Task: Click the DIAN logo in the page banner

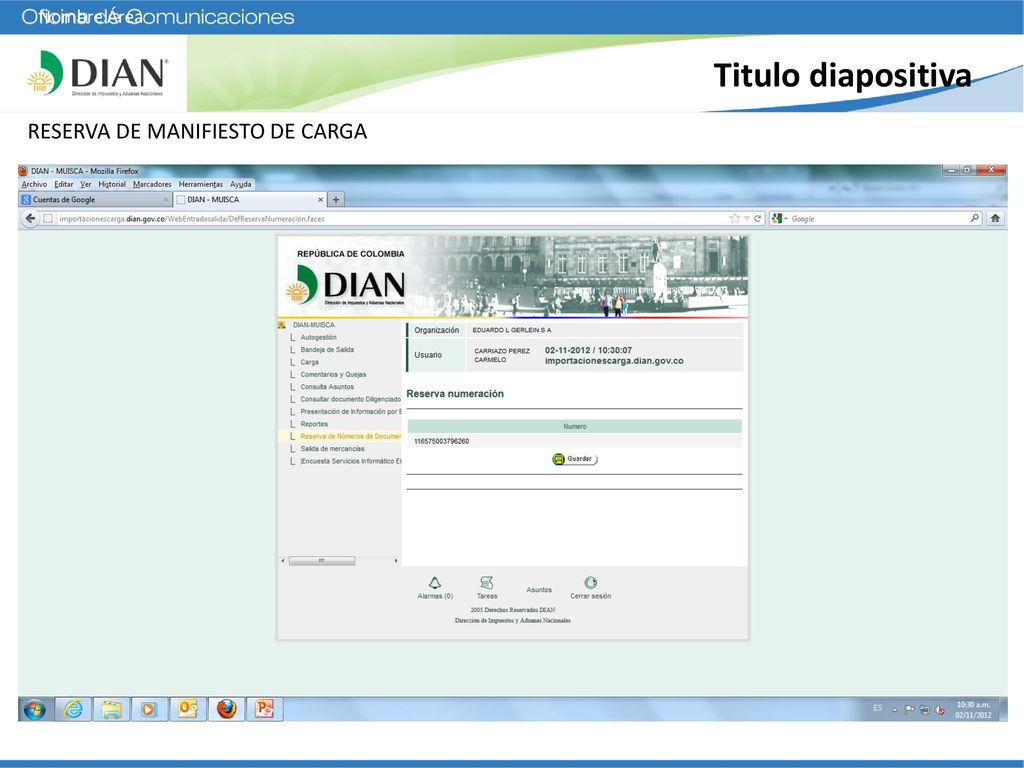Action: pos(345,285)
